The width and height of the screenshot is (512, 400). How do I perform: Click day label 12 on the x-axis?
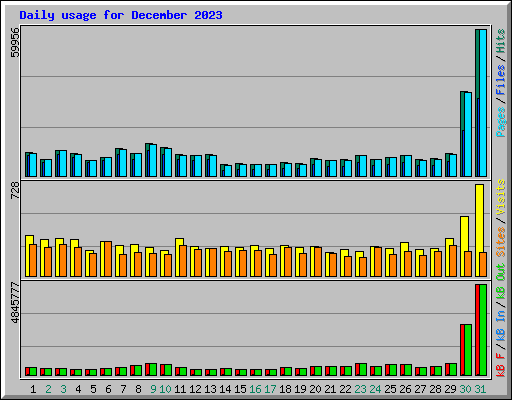point(195,389)
